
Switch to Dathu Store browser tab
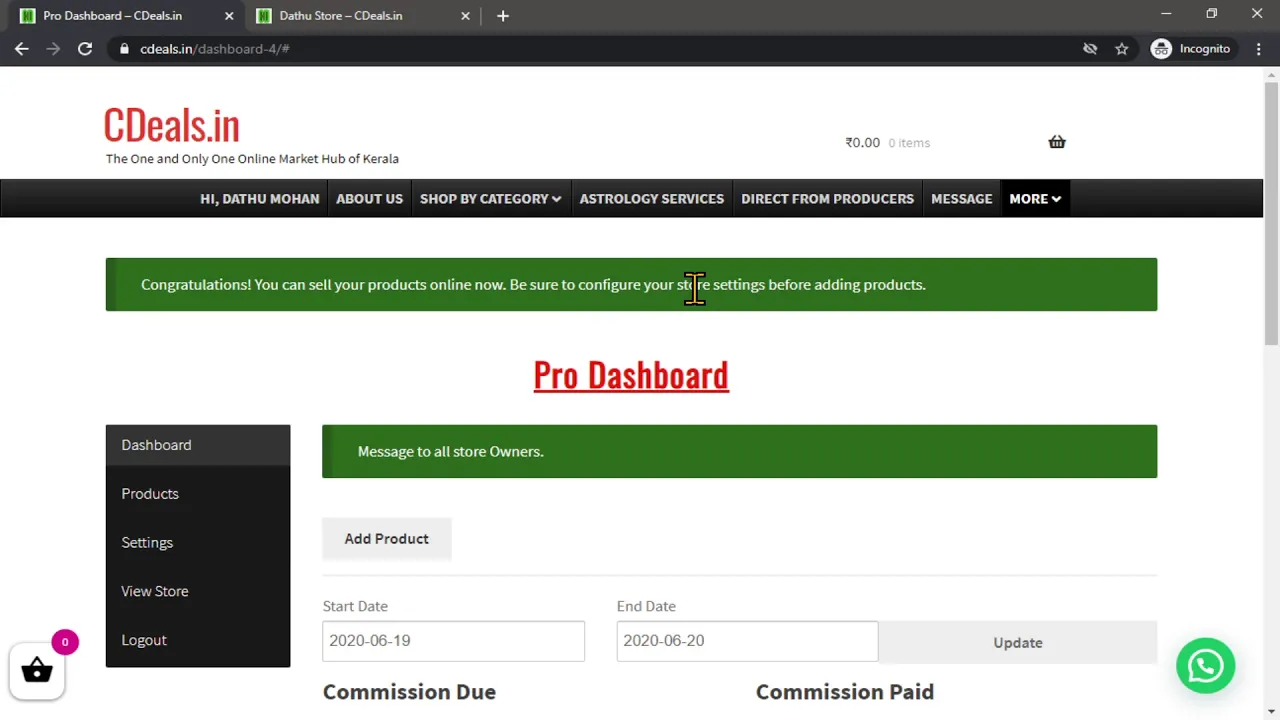click(361, 16)
